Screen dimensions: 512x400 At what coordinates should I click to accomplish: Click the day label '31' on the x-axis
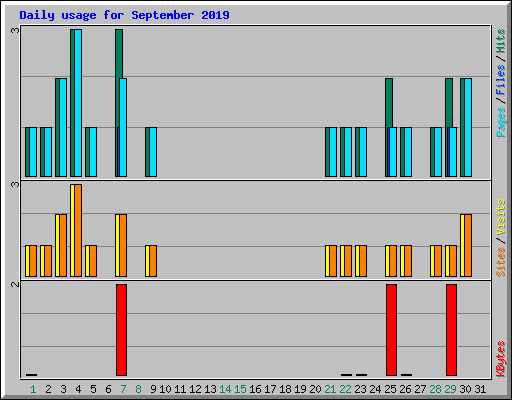pyautogui.click(x=480, y=389)
